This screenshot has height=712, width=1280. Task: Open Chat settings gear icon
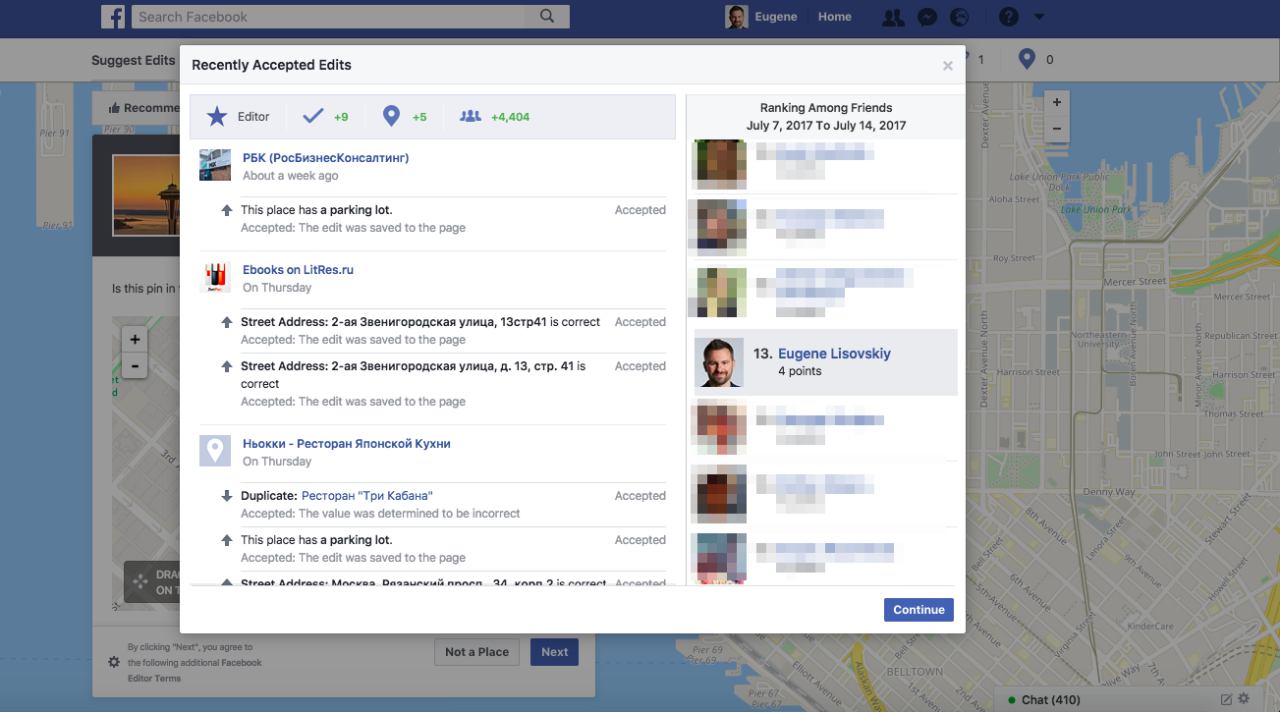pyautogui.click(x=1244, y=699)
